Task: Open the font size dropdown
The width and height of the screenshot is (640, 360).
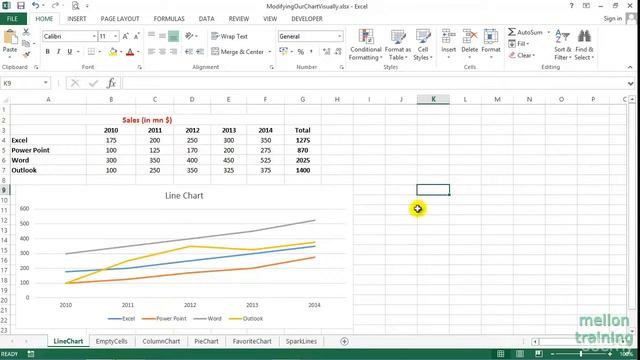Action: pos(116,36)
